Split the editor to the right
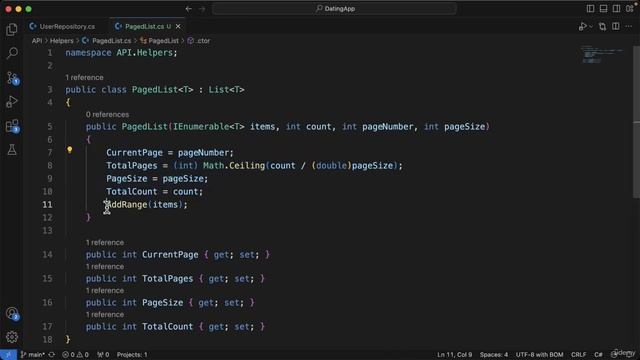The image size is (640, 360). (x=616, y=27)
